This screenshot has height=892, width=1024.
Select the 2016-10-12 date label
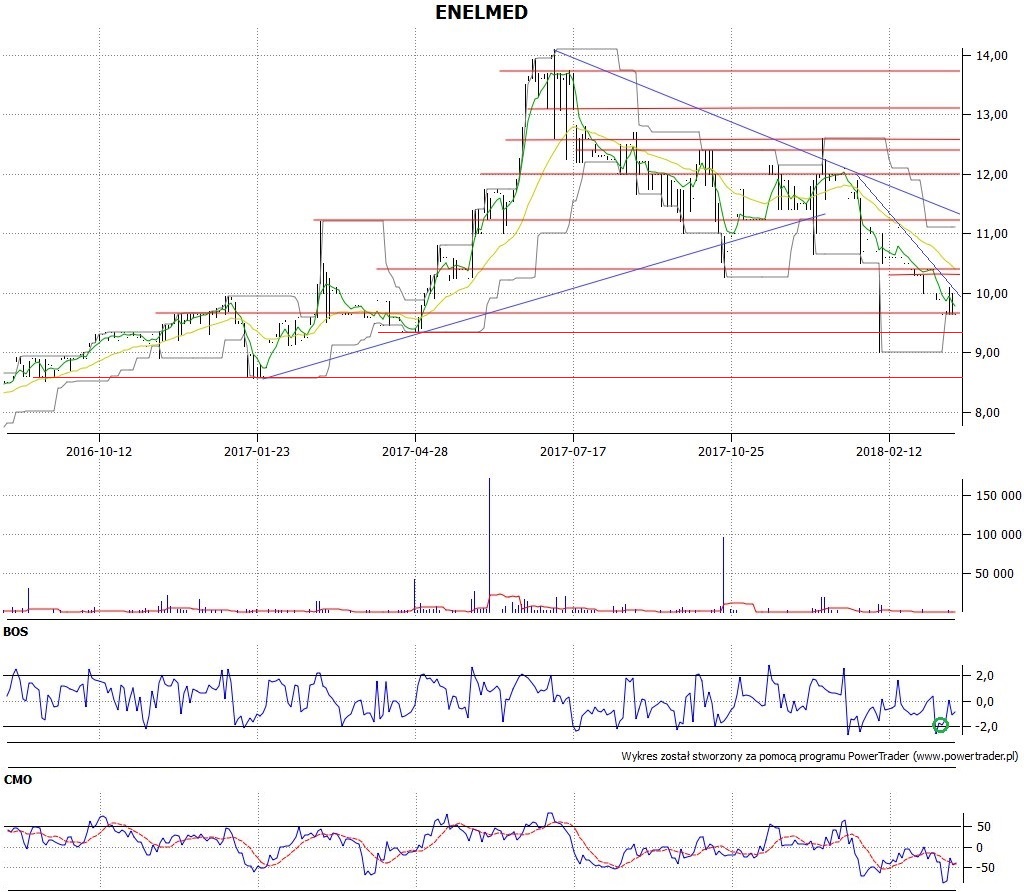pos(99,451)
